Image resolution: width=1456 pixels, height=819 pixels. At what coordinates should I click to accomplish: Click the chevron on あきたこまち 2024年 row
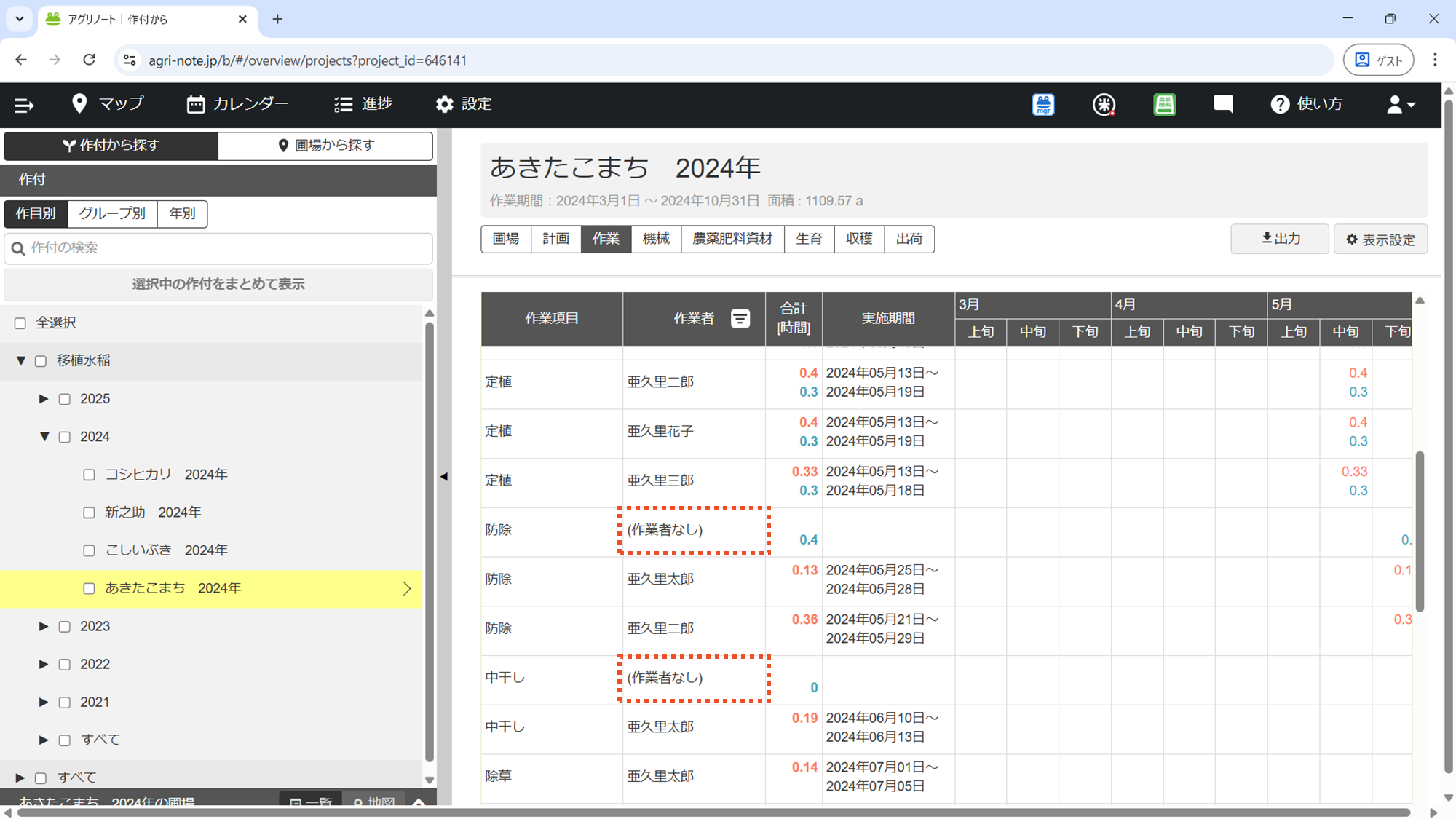pyautogui.click(x=407, y=588)
